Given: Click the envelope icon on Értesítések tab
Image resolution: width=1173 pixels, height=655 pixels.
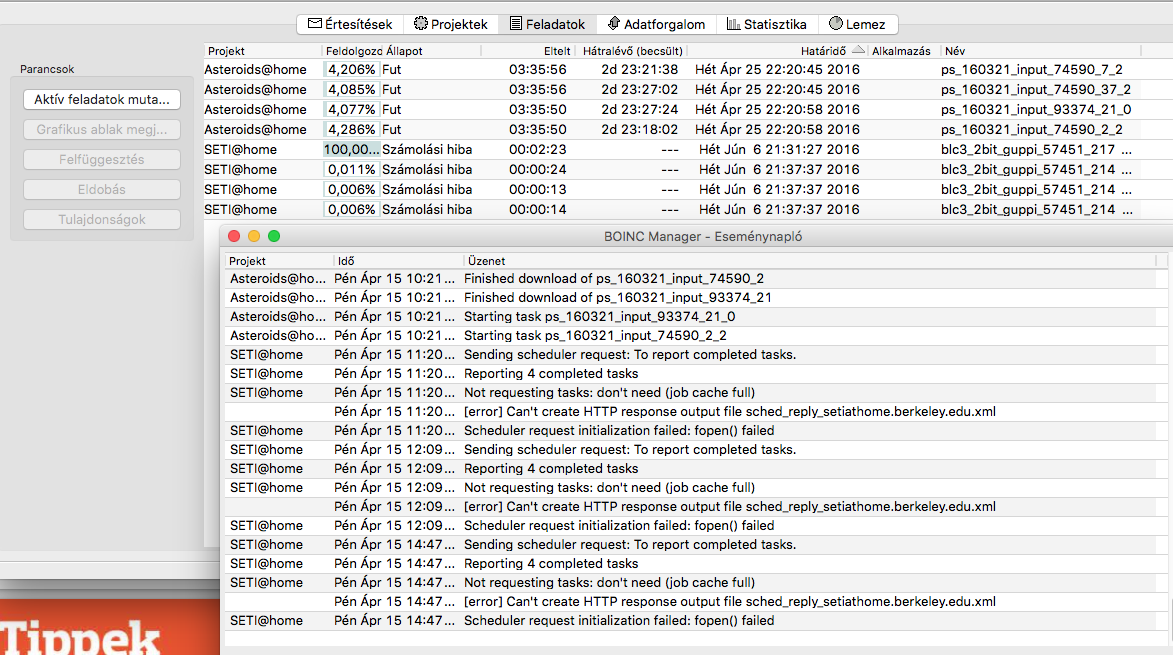Looking at the screenshot, I should [315, 23].
